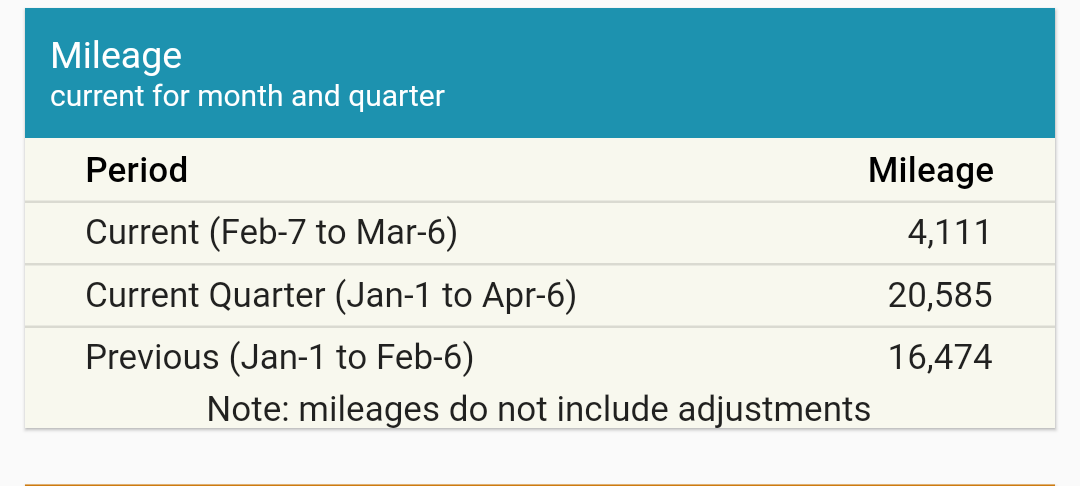This screenshot has height=486, width=1080.
Task: Click the "(Feb-7 to Mar-6)" date range
Action: point(333,233)
